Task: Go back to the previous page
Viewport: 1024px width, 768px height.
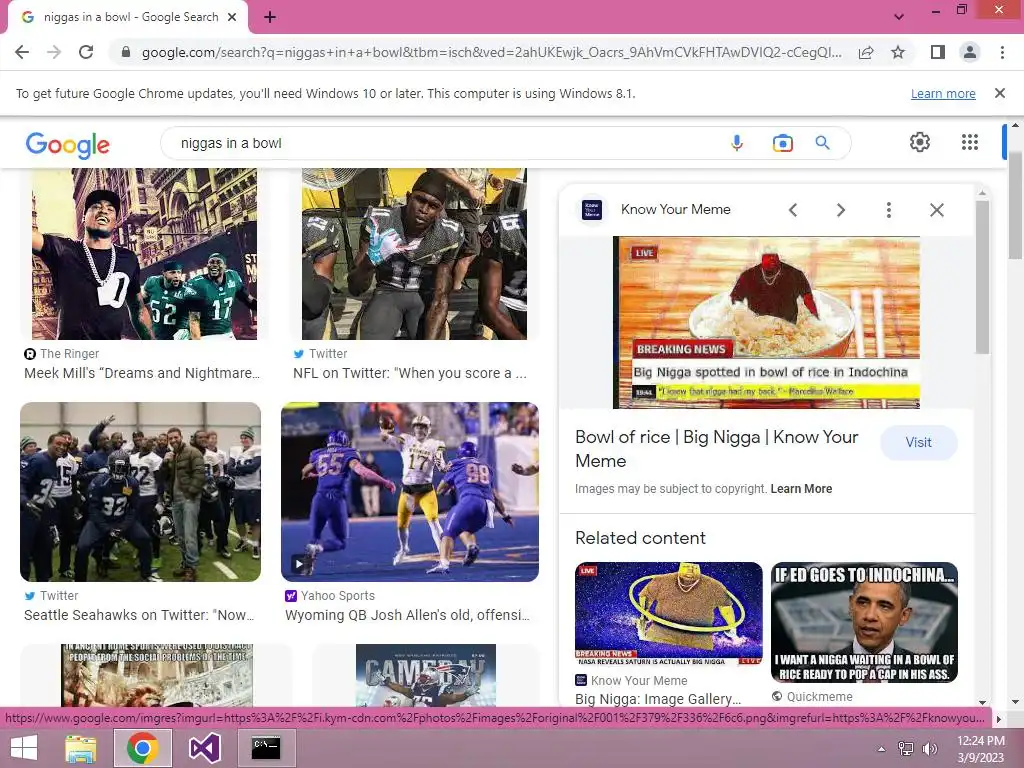Action: click(x=22, y=52)
